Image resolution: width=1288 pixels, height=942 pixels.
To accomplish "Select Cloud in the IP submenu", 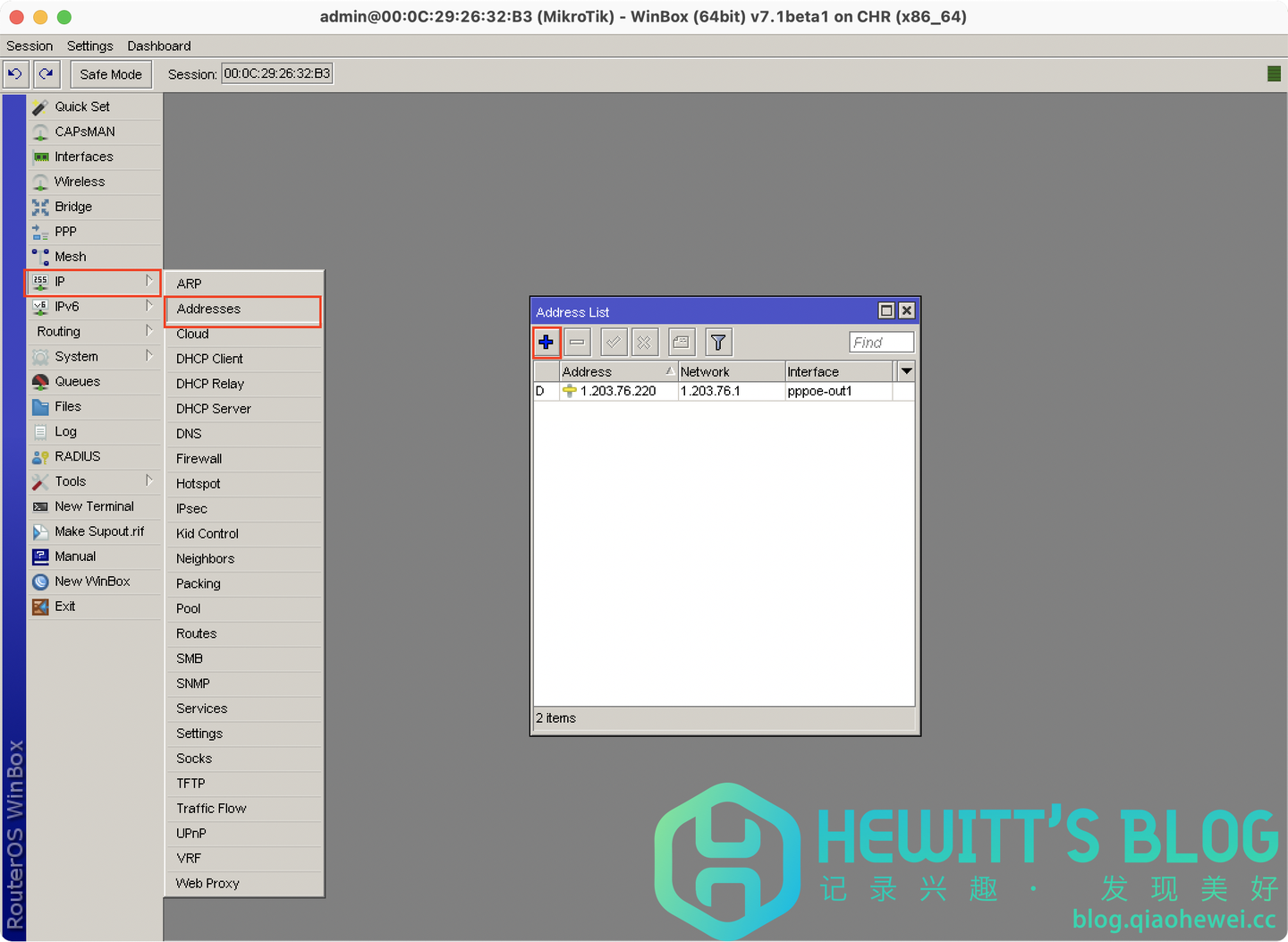I will (x=243, y=334).
